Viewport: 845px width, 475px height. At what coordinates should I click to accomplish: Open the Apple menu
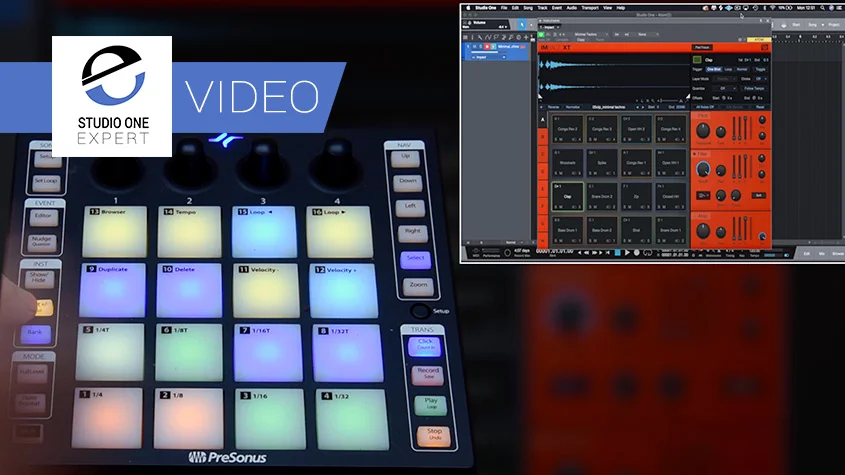(x=468, y=8)
